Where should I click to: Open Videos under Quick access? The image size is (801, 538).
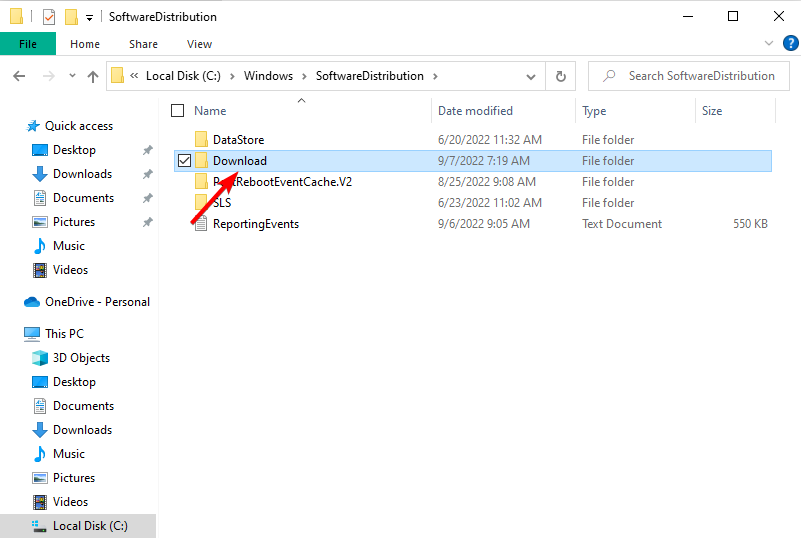[70, 270]
